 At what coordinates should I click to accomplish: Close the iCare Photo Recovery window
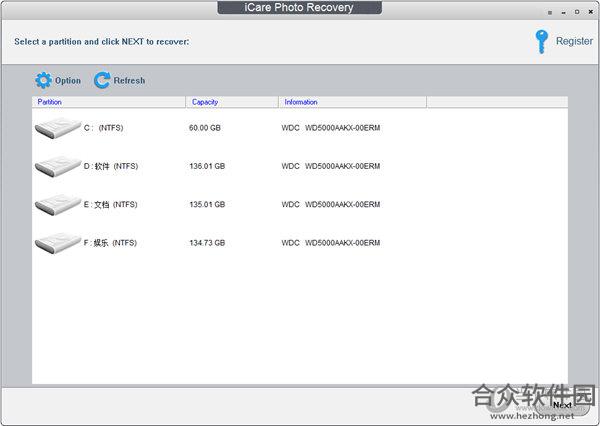click(x=590, y=12)
